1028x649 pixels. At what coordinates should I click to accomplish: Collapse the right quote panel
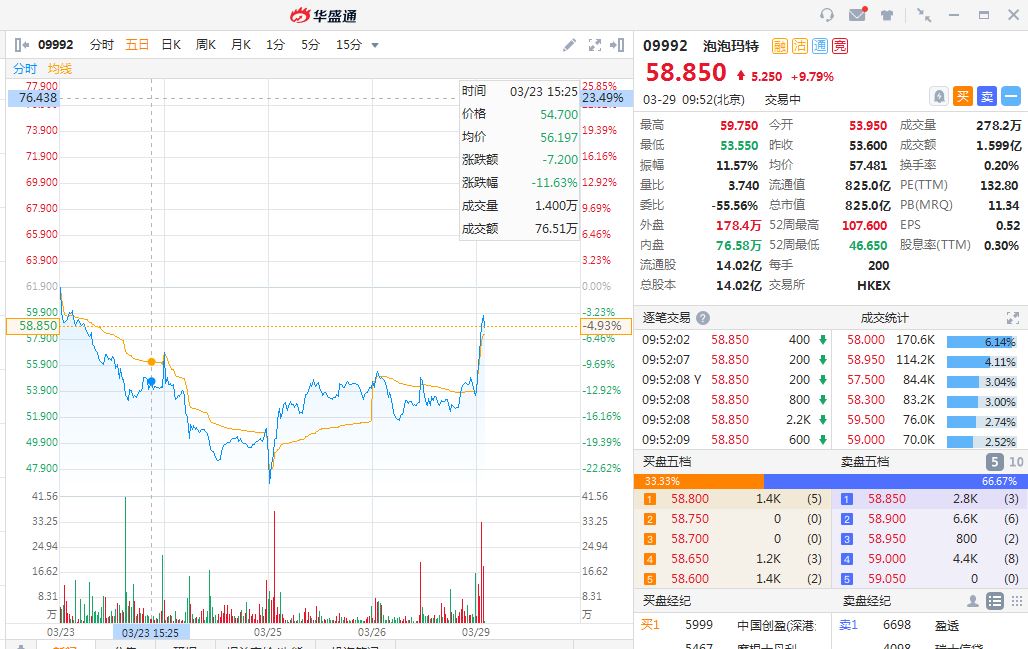(x=620, y=45)
